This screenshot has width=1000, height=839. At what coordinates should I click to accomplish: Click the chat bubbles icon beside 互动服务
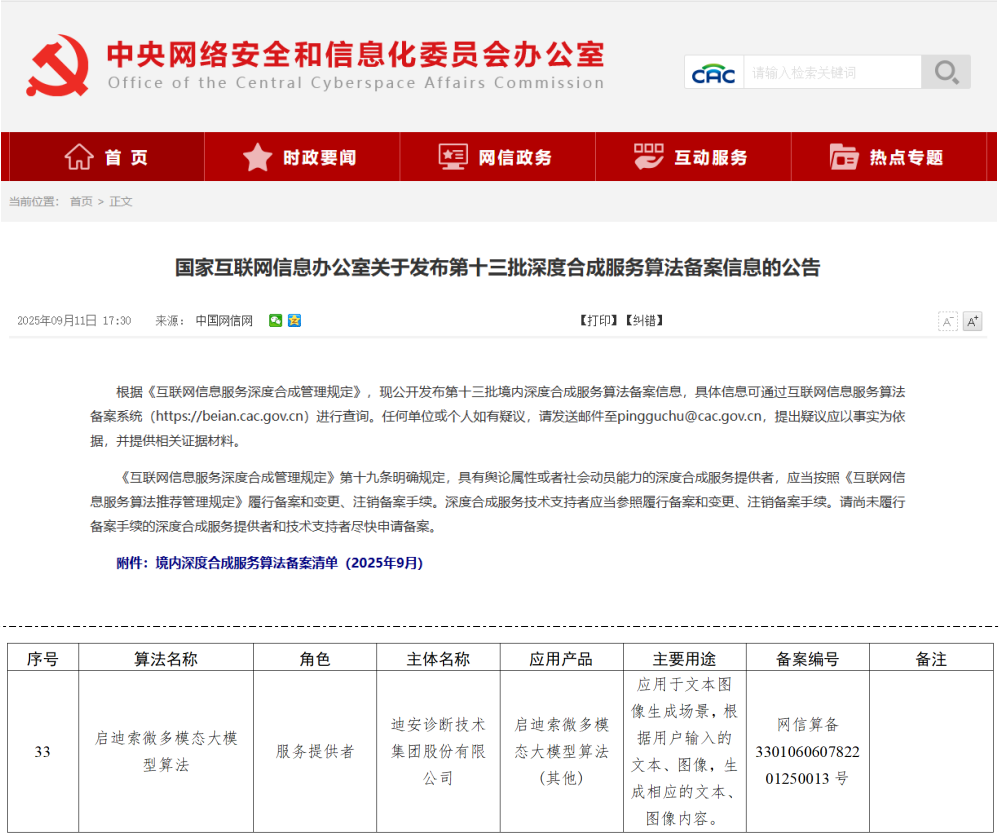pyautogui.click(x=650, y=156)
